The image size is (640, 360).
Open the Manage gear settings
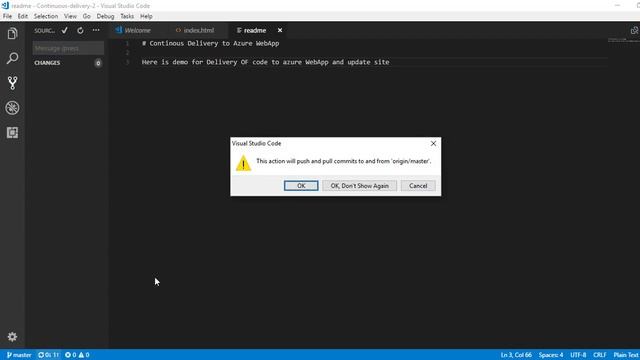pos(12,337)
